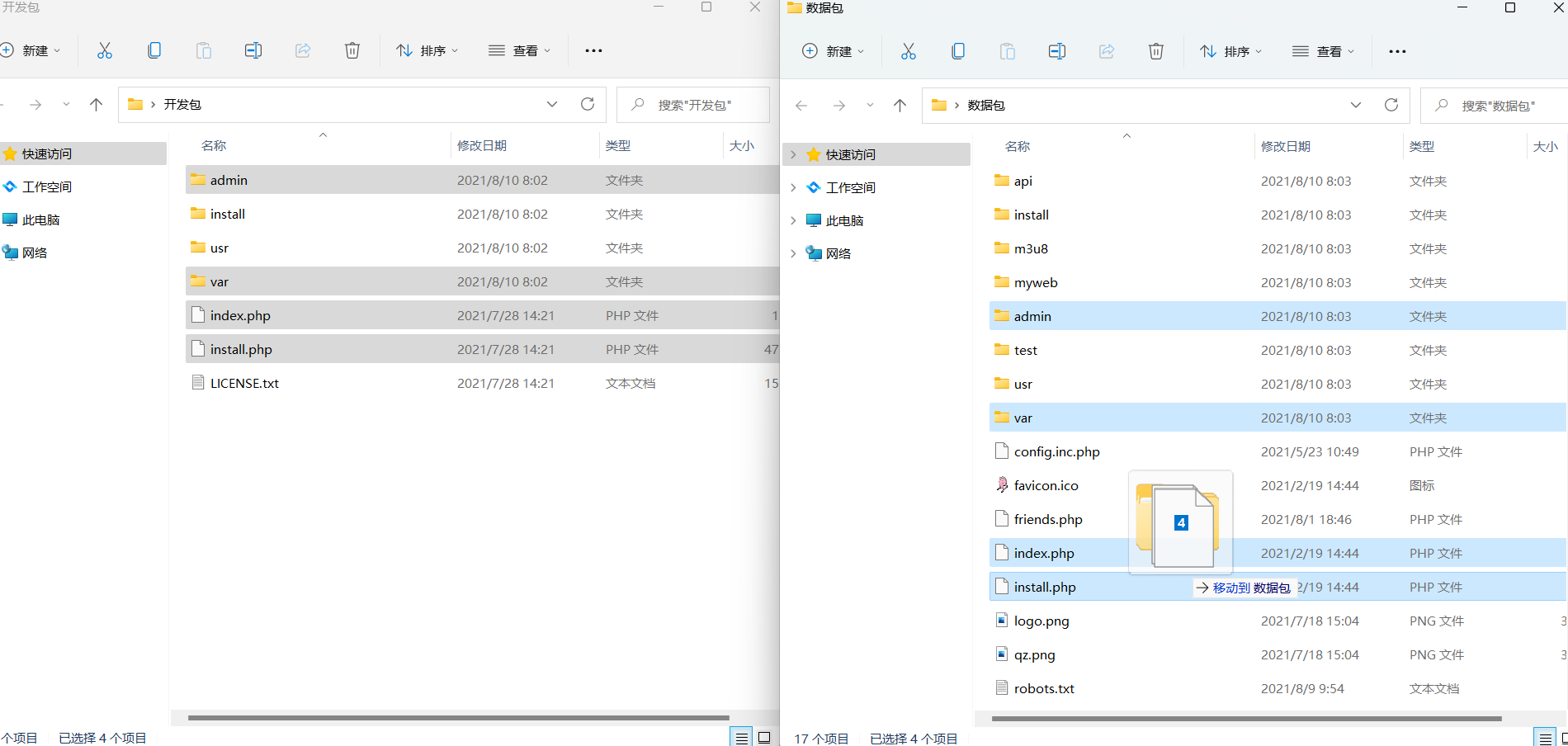Open the more options ellipsis in 数据包 toolbar
Viewport: 1568px width, 746px height.
[1396, 51]
